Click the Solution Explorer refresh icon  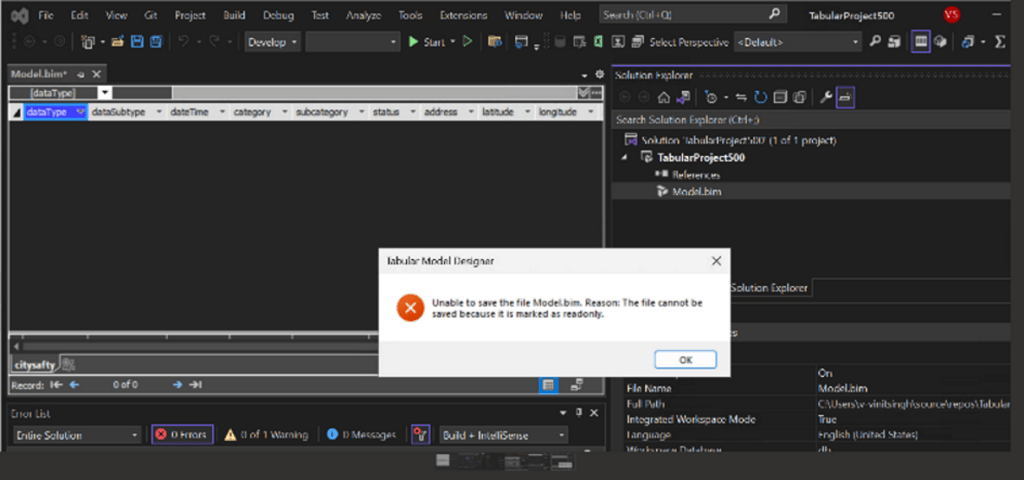click(761, 97)
